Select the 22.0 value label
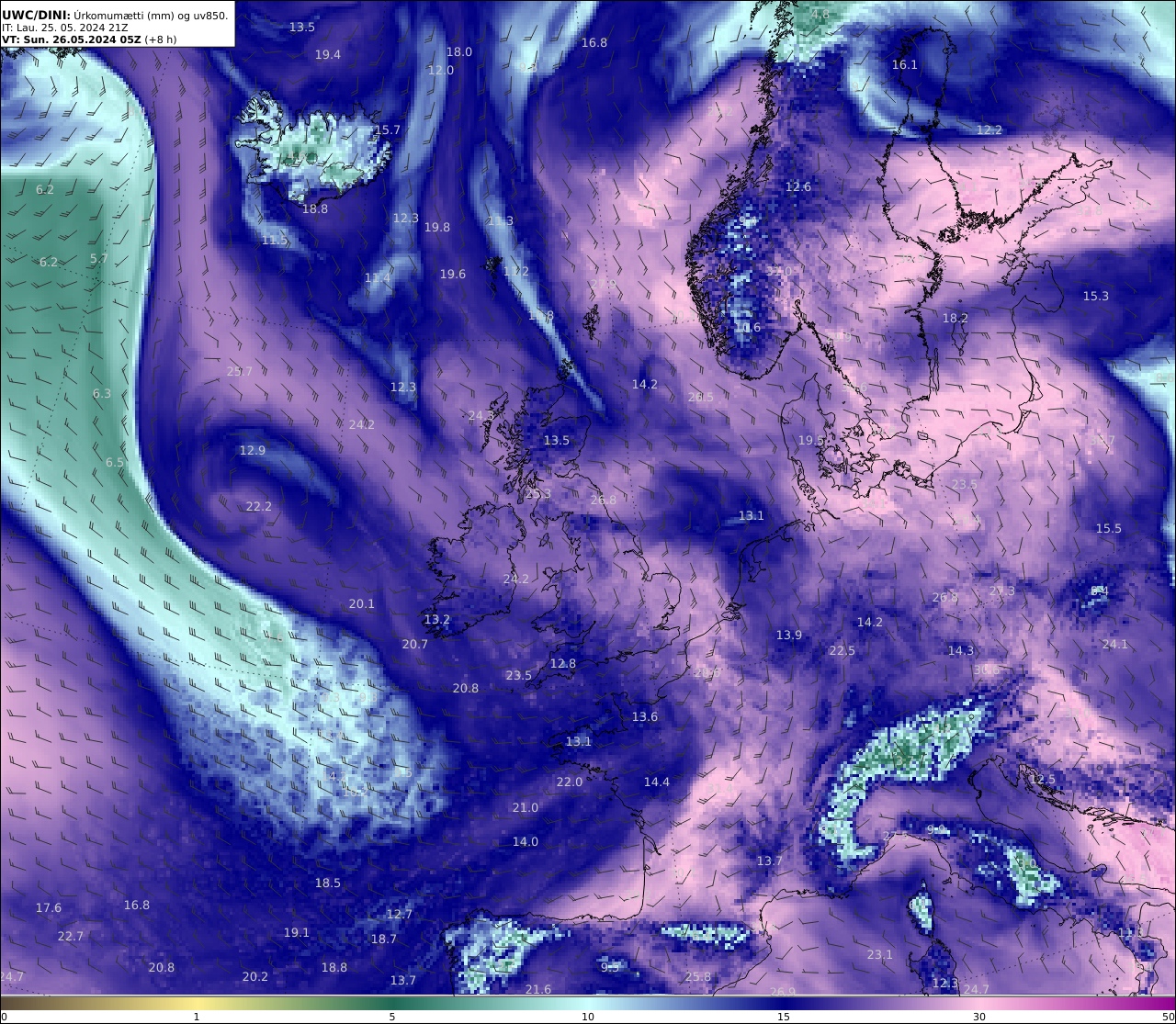The height and width of the screenshot is (1024, 1176). click(570, 782)
